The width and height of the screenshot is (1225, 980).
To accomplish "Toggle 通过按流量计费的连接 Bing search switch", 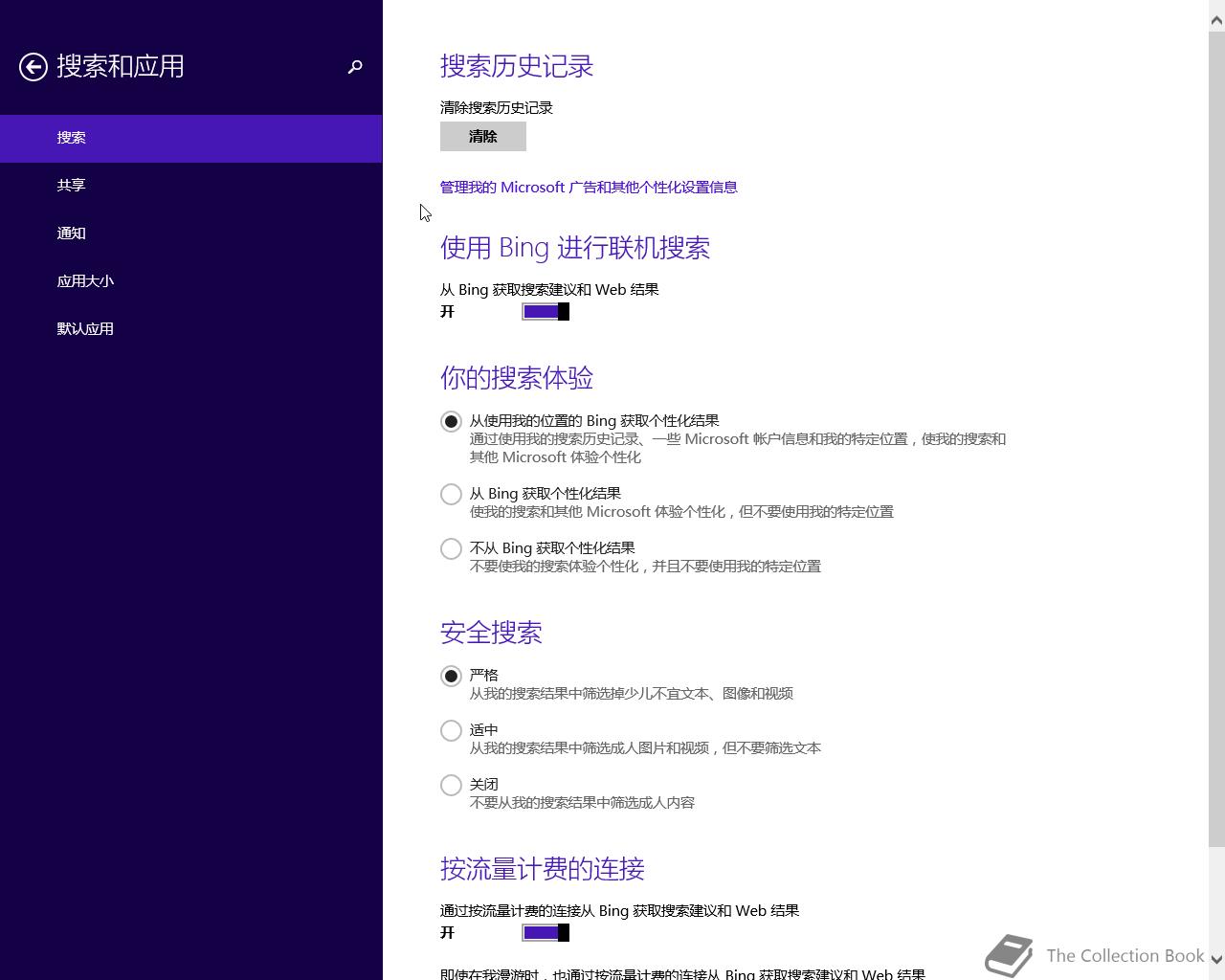I will click(546, 933).
